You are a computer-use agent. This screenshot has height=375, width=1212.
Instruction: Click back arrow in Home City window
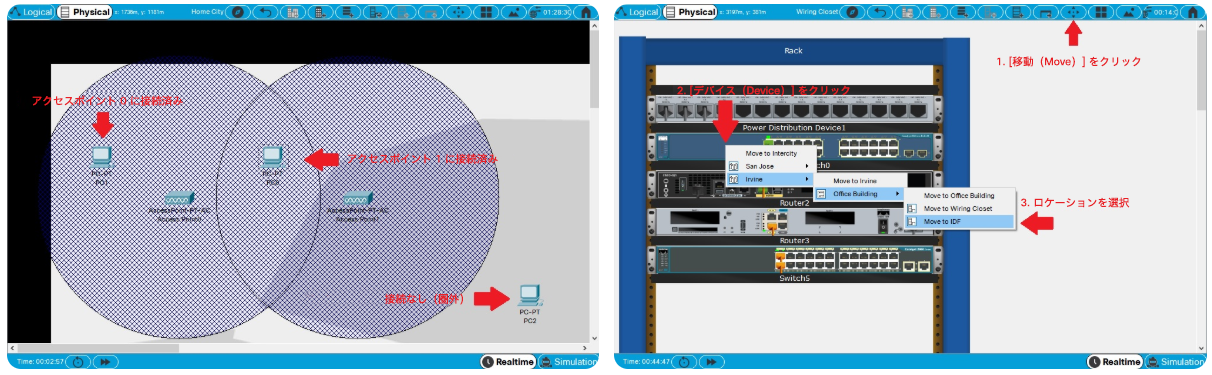click(x=266, y=12)
